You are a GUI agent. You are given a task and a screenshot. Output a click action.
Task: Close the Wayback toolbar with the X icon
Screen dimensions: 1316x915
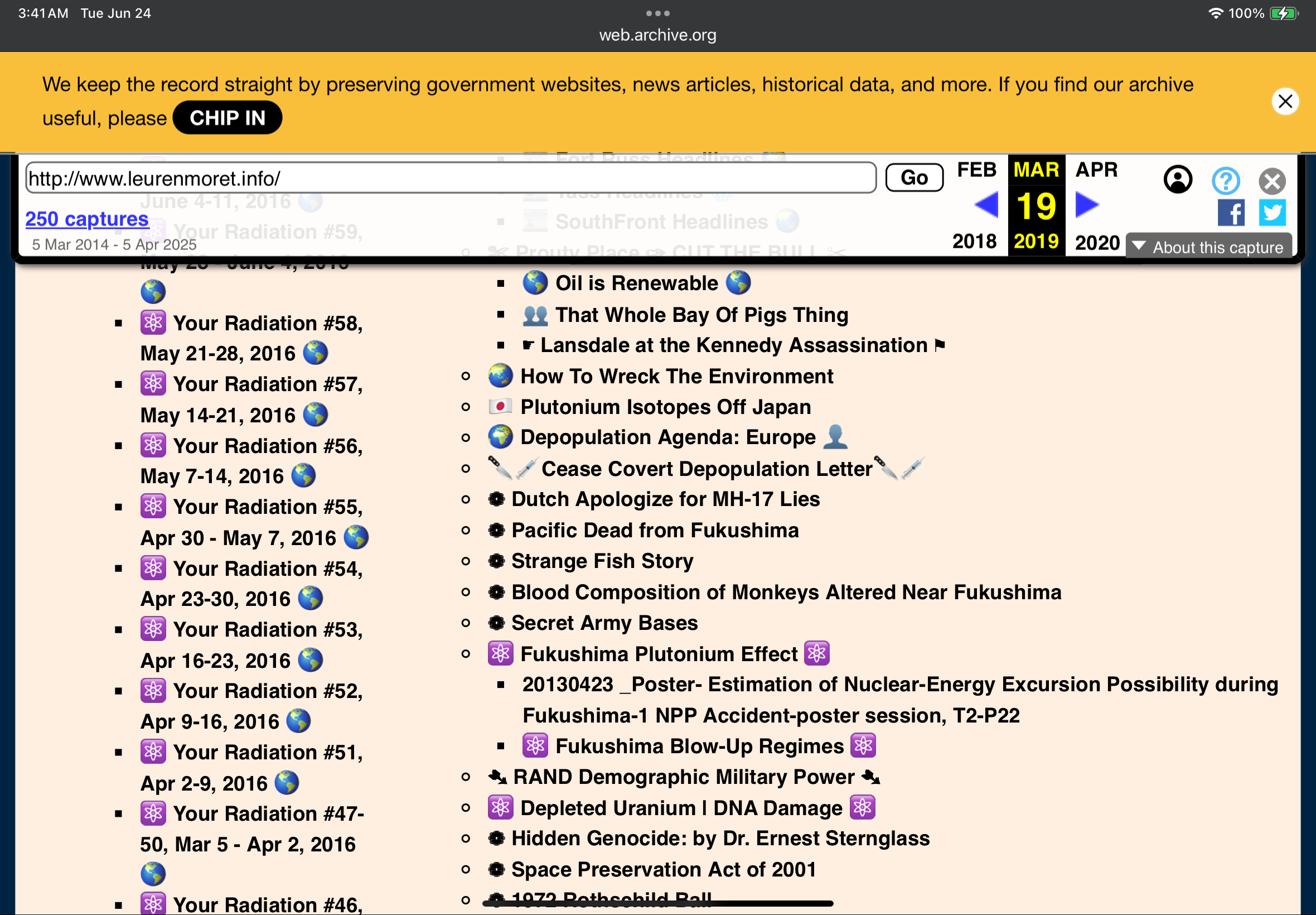point(1272,182)
